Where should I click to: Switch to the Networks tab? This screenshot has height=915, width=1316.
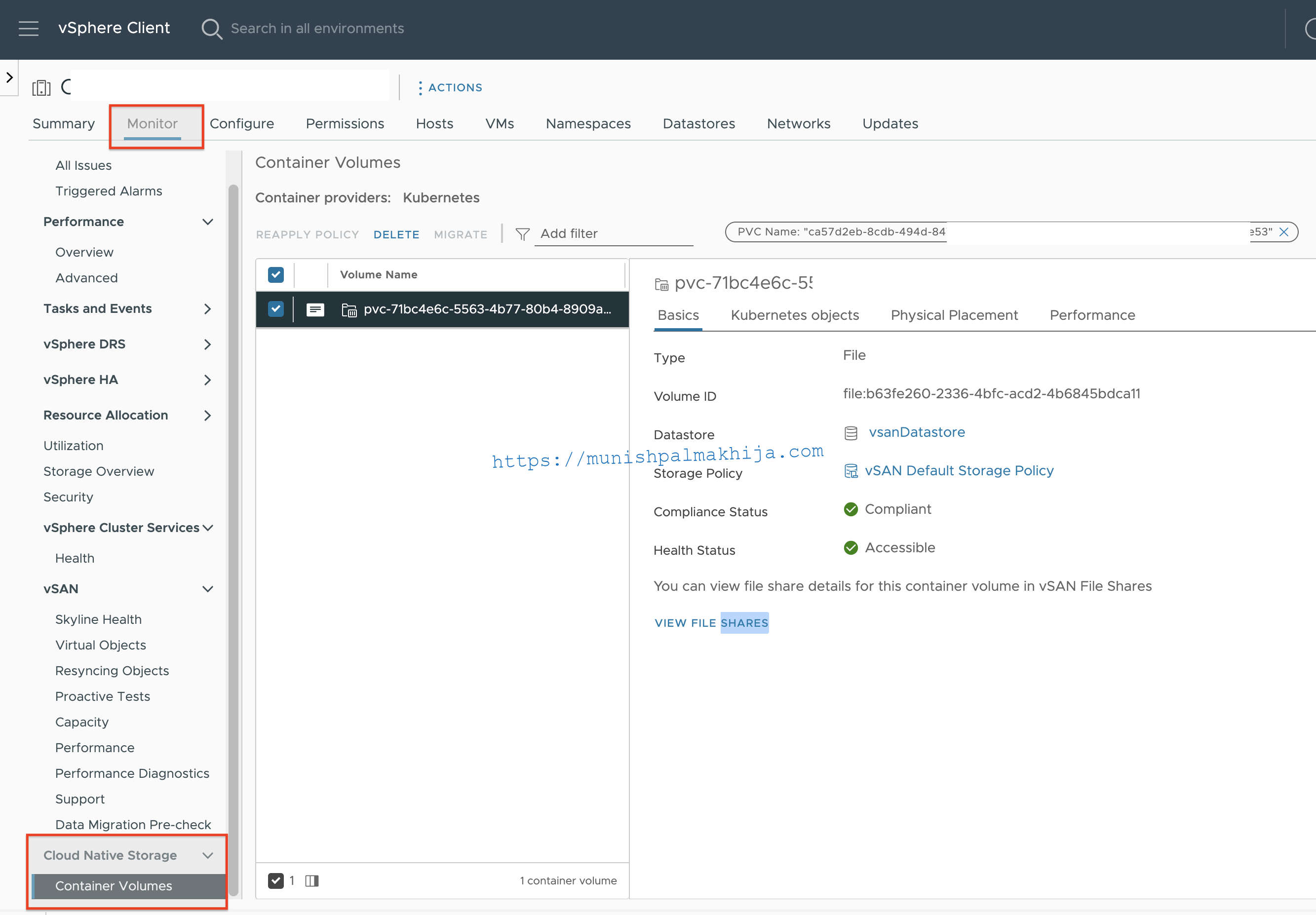click(x=798, y=124)
